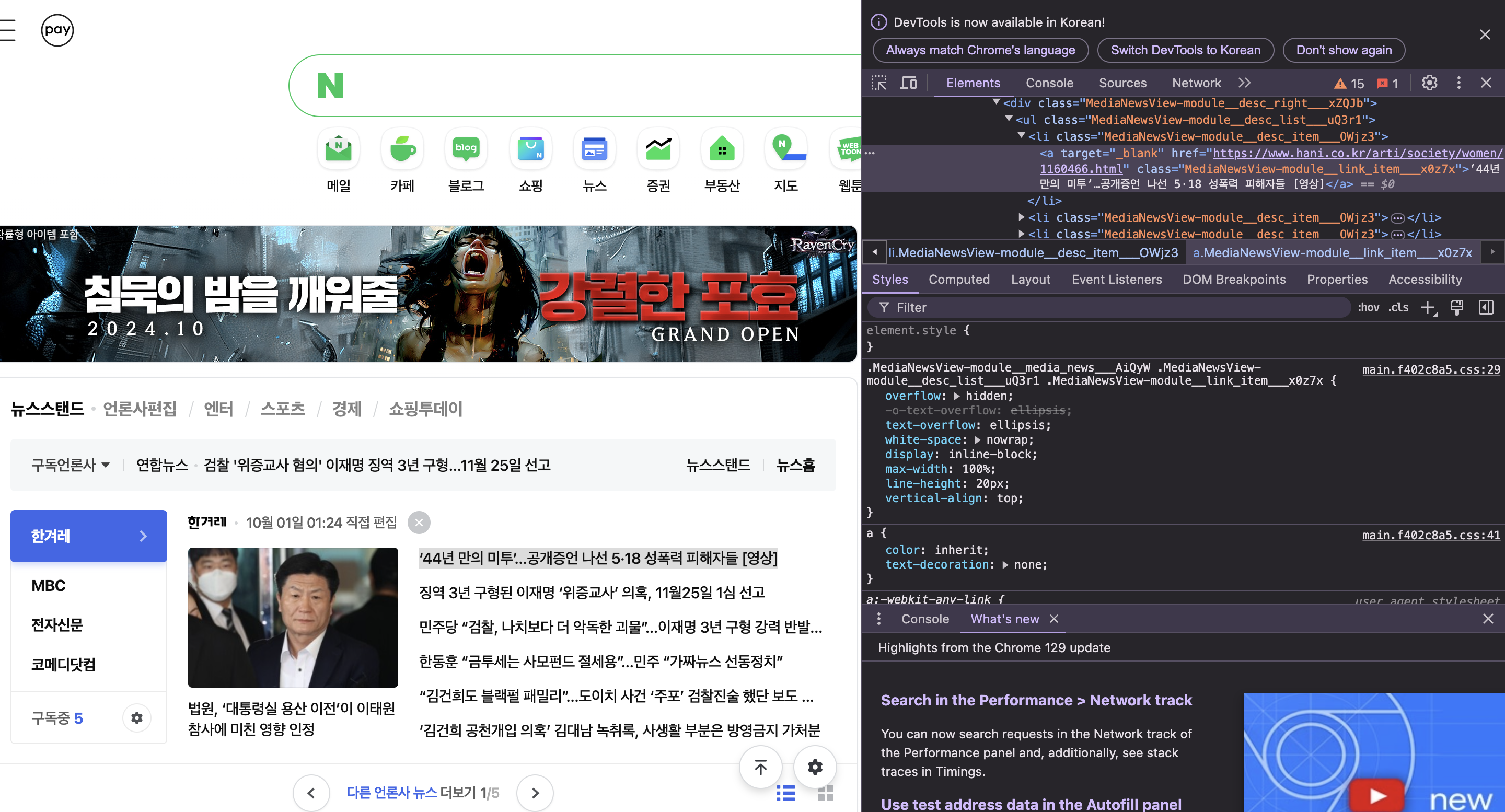
Task: Switch to the Console tab
Action: [x=1049, y=83]
